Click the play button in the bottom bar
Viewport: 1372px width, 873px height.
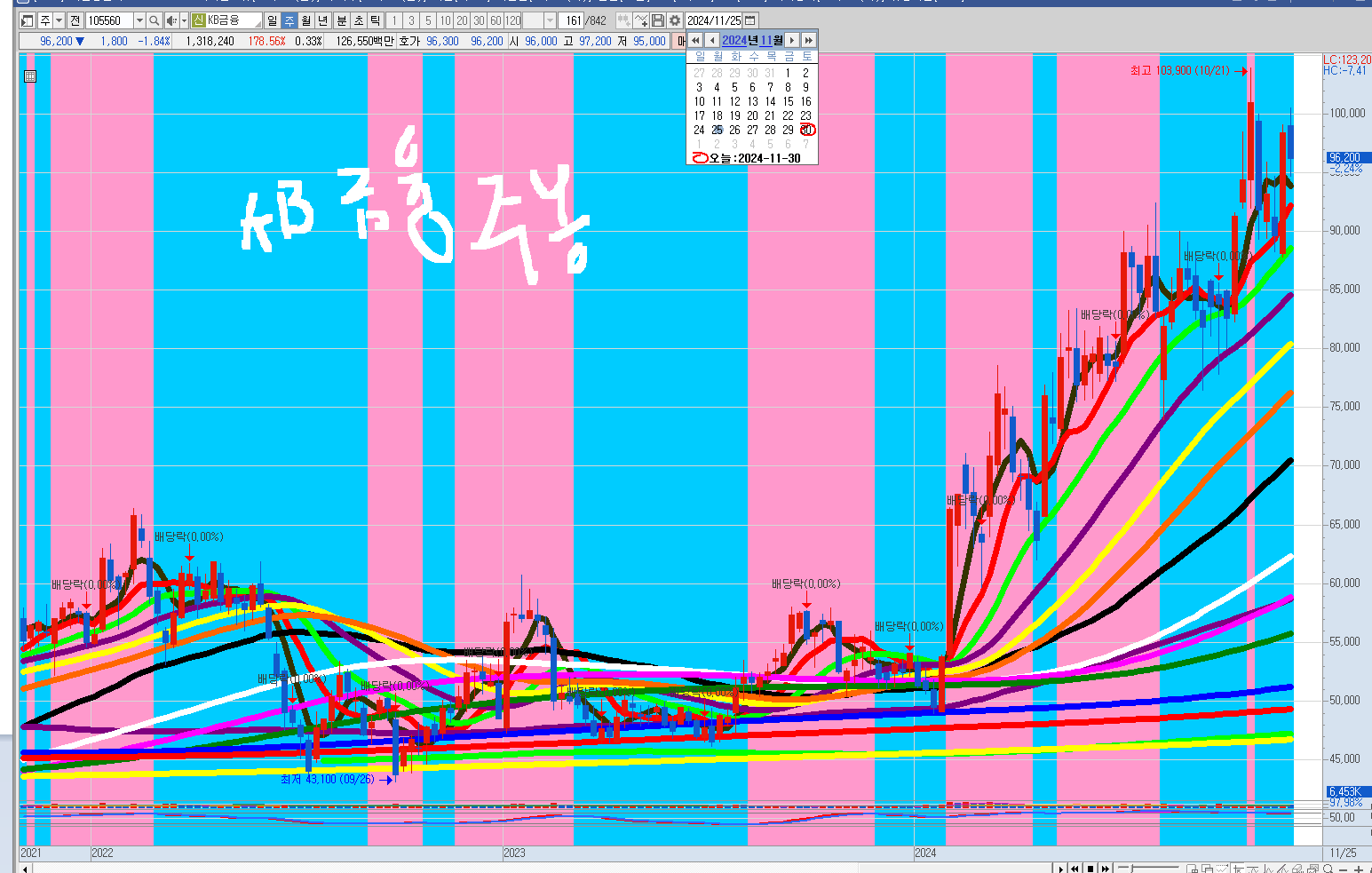[x=1060, y=868]
